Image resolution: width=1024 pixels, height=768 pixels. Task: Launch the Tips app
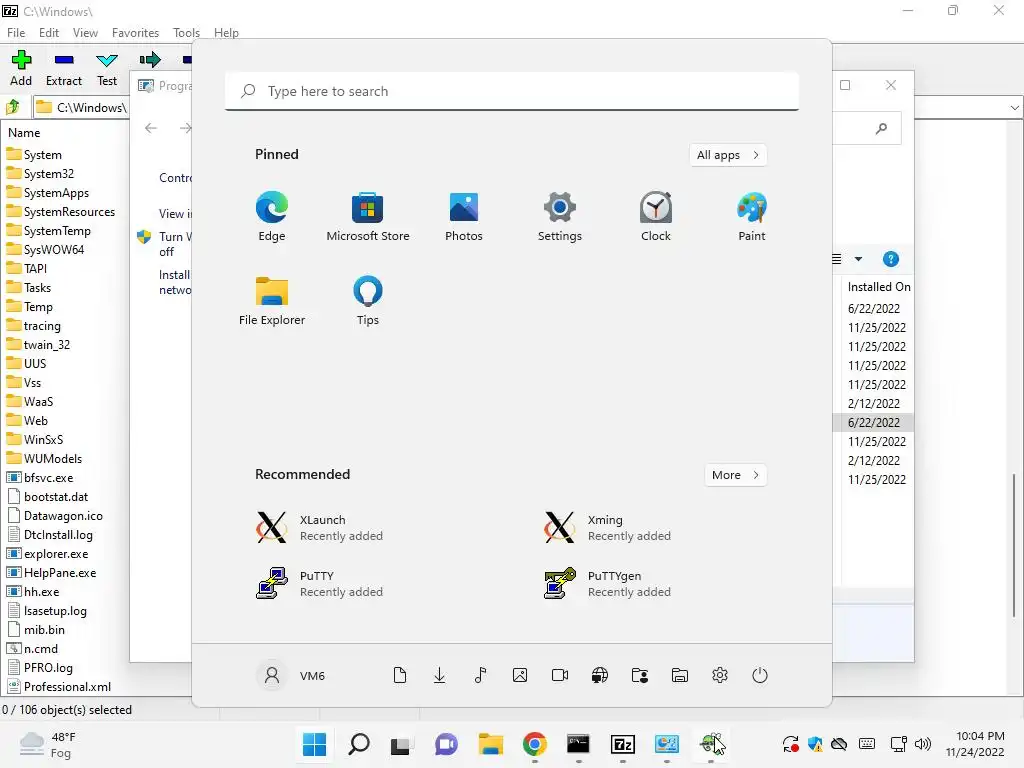[x=368, y=300]
